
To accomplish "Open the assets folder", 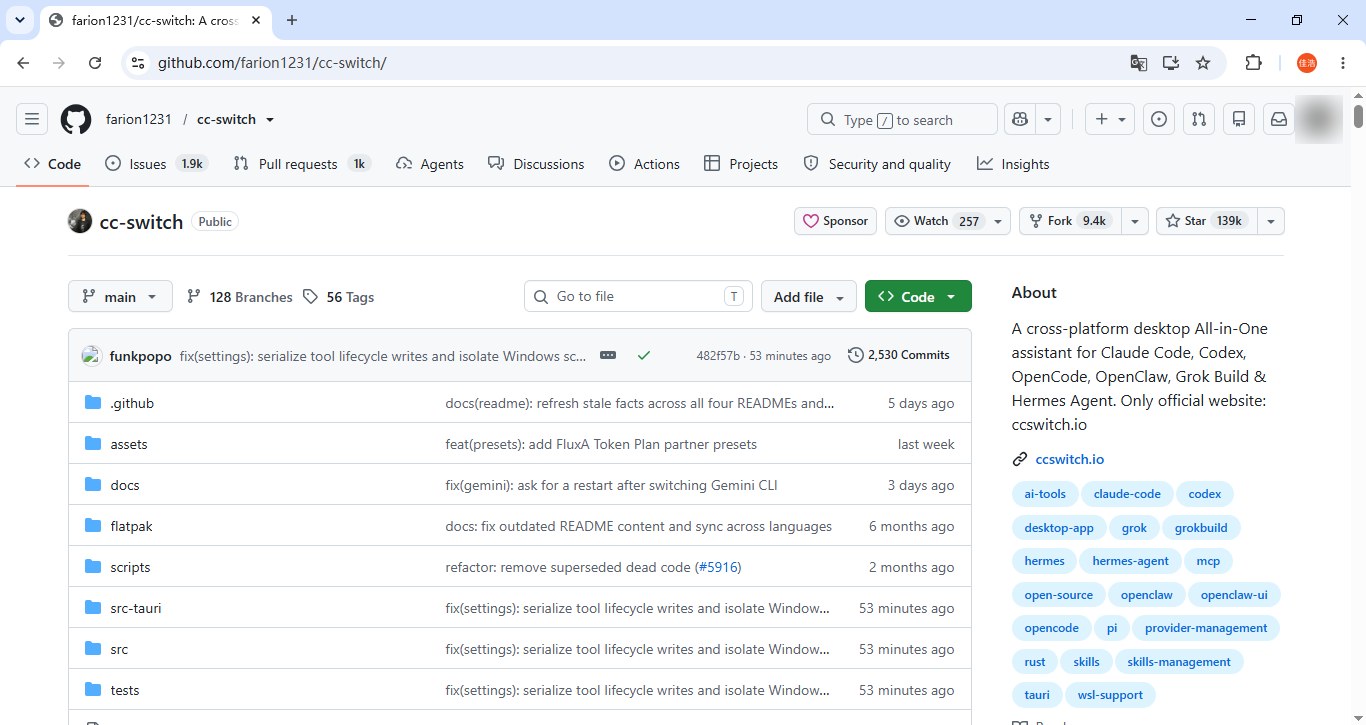I will (x=129, y=444).
